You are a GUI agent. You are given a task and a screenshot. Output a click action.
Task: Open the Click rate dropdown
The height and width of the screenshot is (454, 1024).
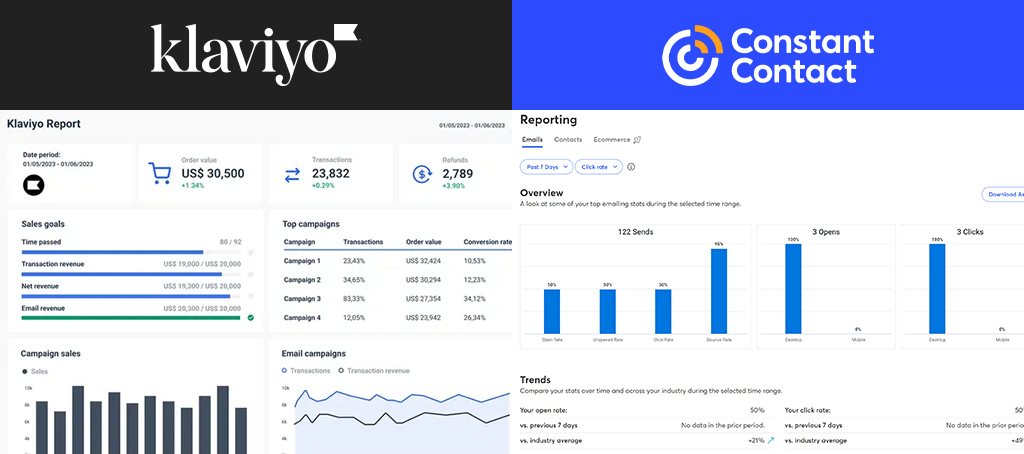tap(599, 167)
